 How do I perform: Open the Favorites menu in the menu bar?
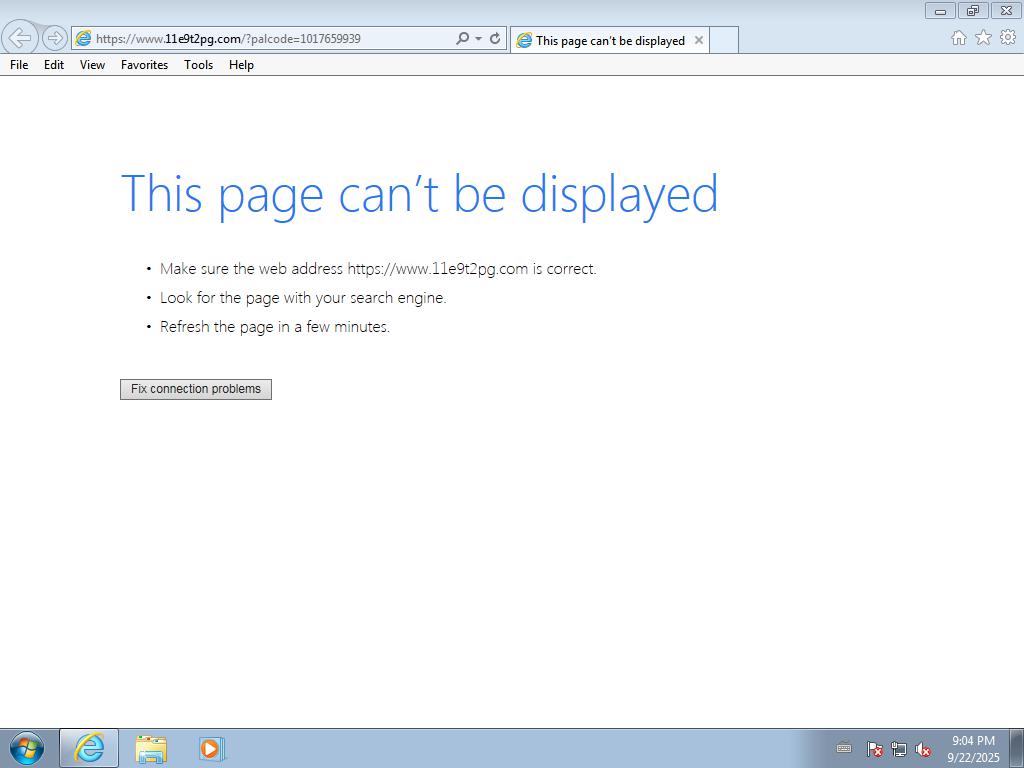(x=144, y=65)
